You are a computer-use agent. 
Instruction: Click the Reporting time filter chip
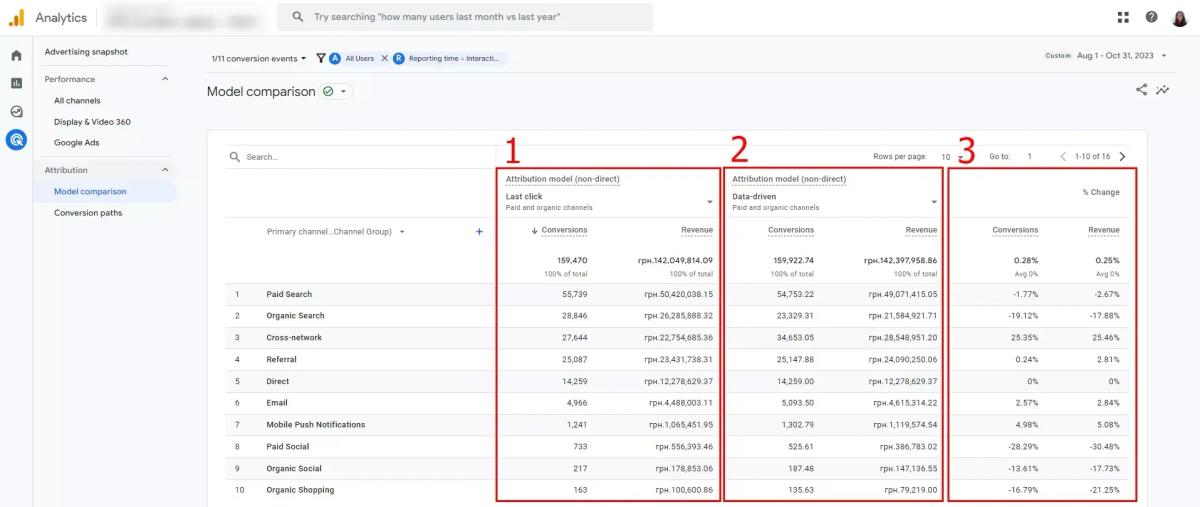click(x=450, y=58)
